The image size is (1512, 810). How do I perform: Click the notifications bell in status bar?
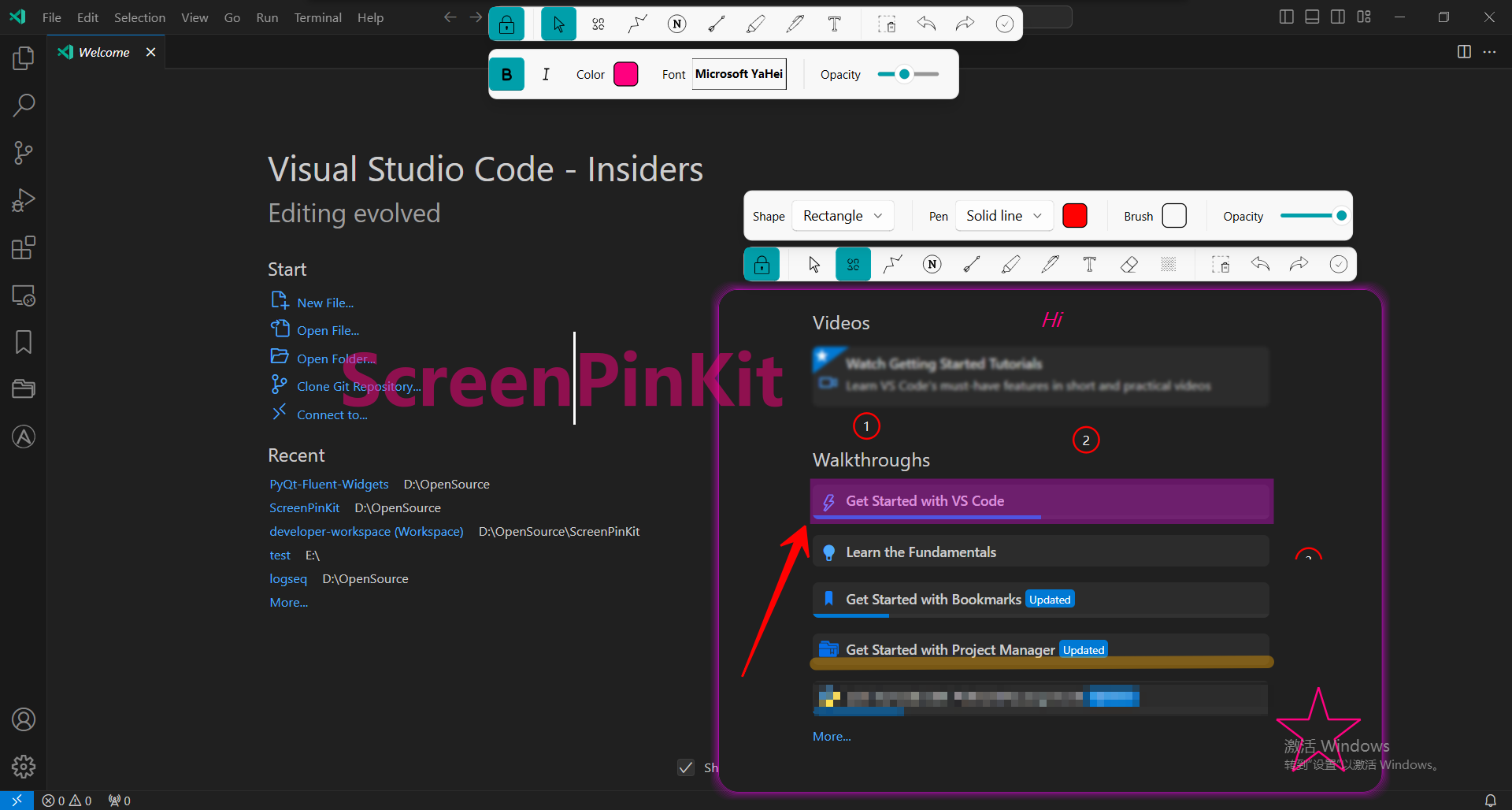[1491, 801]
